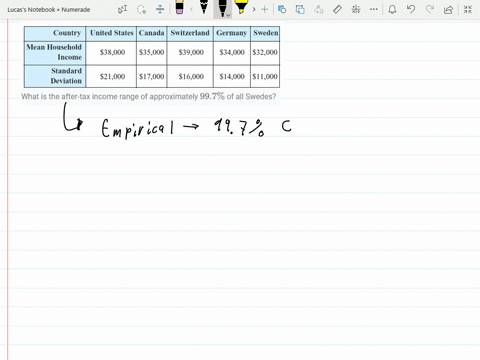Click the Germany header cell
480x360 pixels.
232,33
